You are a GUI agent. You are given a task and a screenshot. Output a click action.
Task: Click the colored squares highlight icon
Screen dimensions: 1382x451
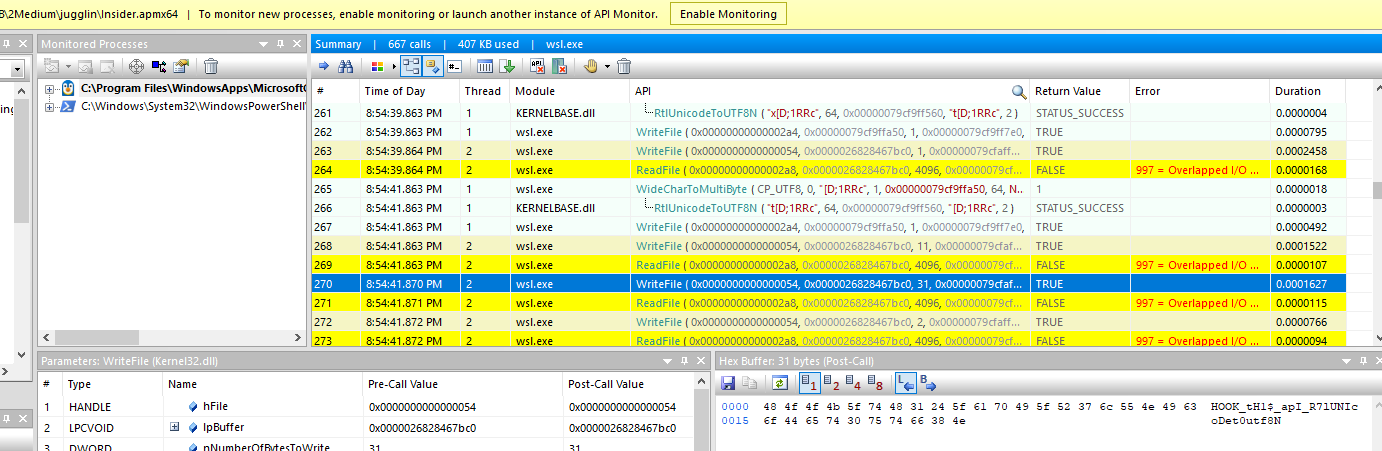click(376, 66)
